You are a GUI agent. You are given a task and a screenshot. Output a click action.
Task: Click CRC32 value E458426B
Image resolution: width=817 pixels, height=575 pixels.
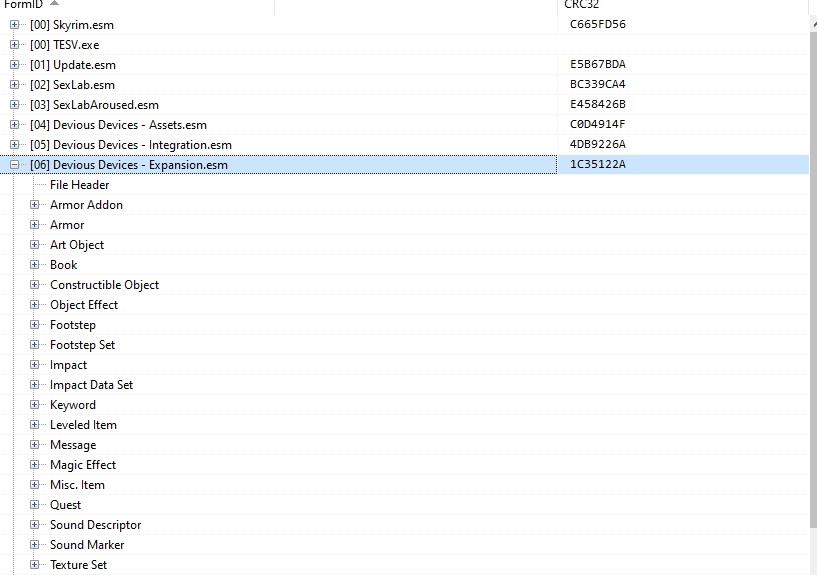pyautogui.click(x=598, y=104)
